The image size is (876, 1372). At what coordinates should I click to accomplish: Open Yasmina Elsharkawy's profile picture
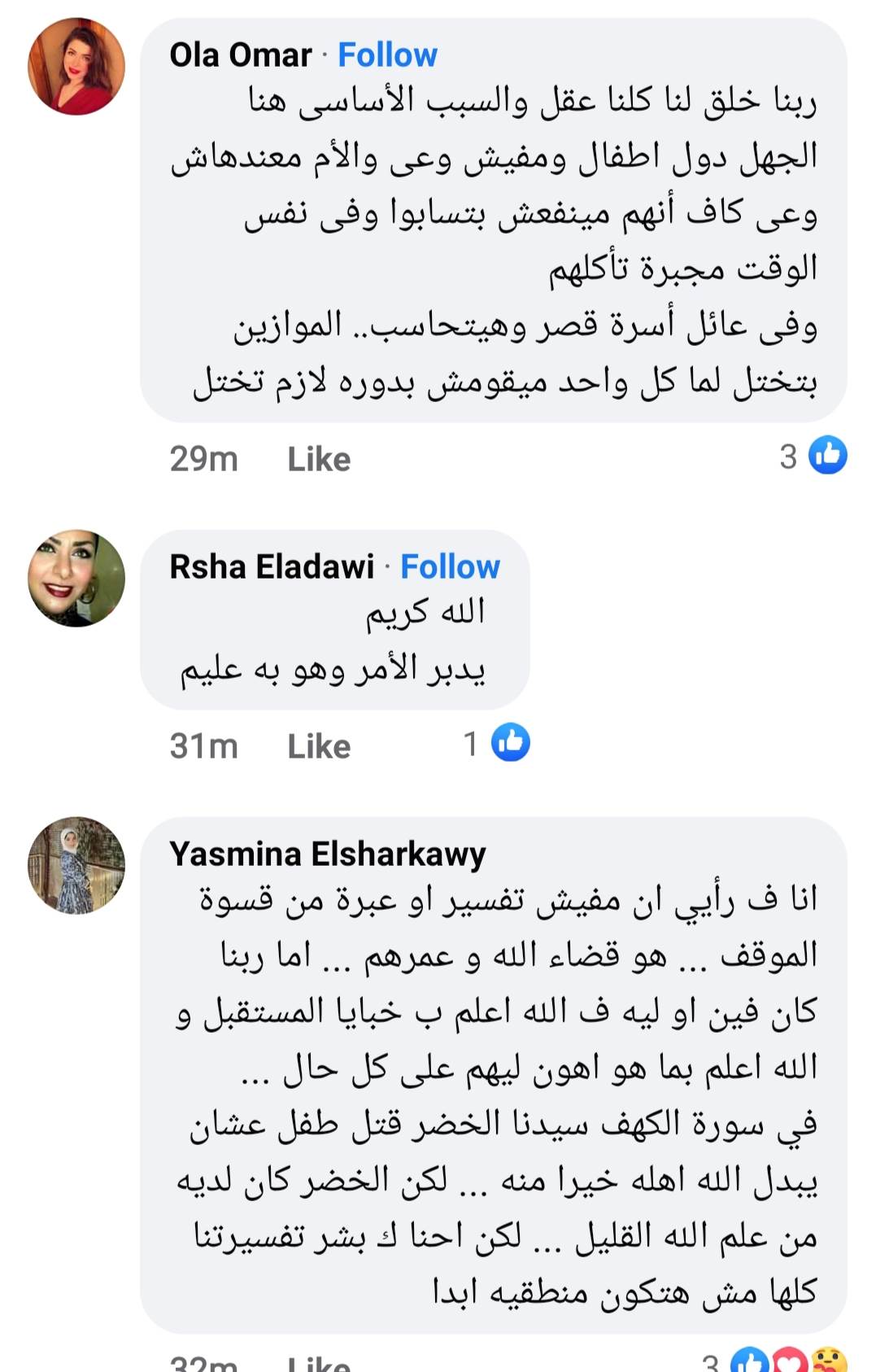[x=76, y=865]
